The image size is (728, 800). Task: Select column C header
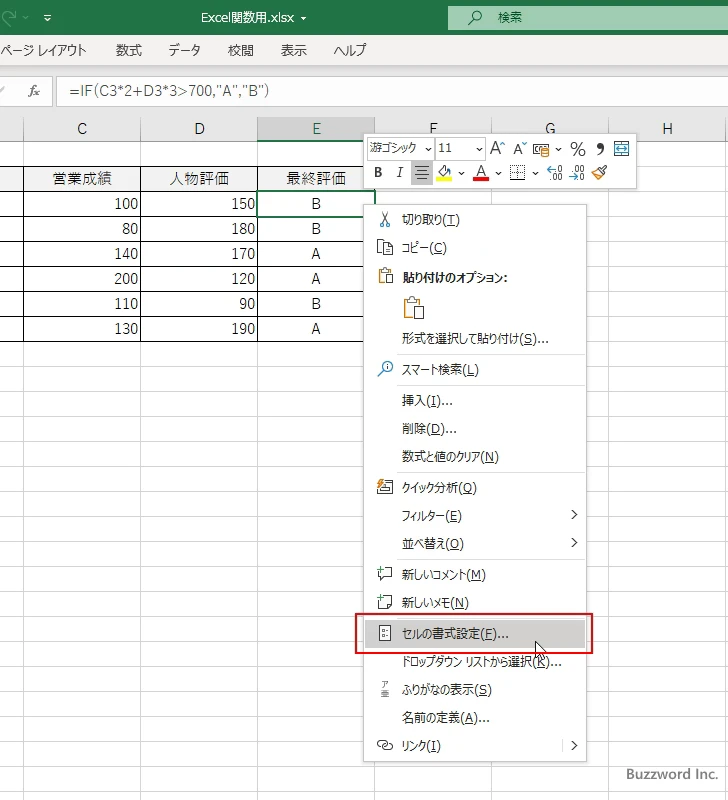coord(82,129)
